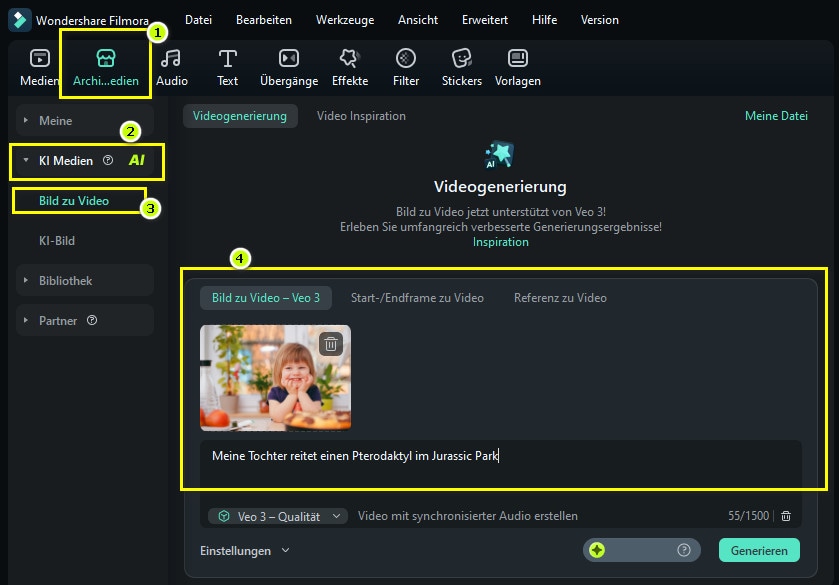Open the Audio library icon
Viewport: 839px width, 585px height.
click(171, 58)
